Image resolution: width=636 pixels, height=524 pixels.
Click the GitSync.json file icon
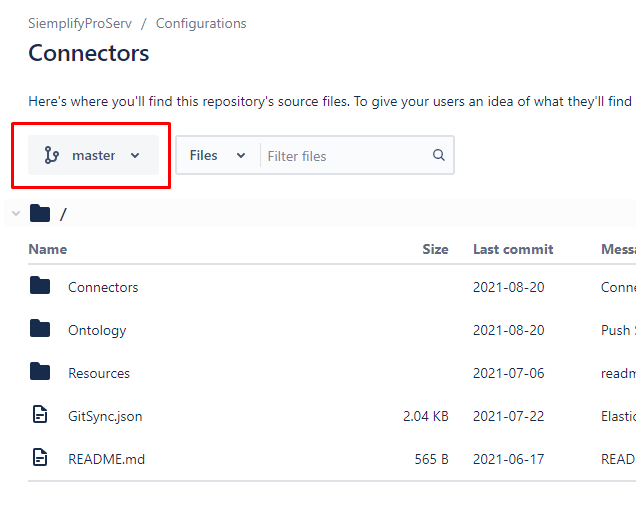point(40,416)
